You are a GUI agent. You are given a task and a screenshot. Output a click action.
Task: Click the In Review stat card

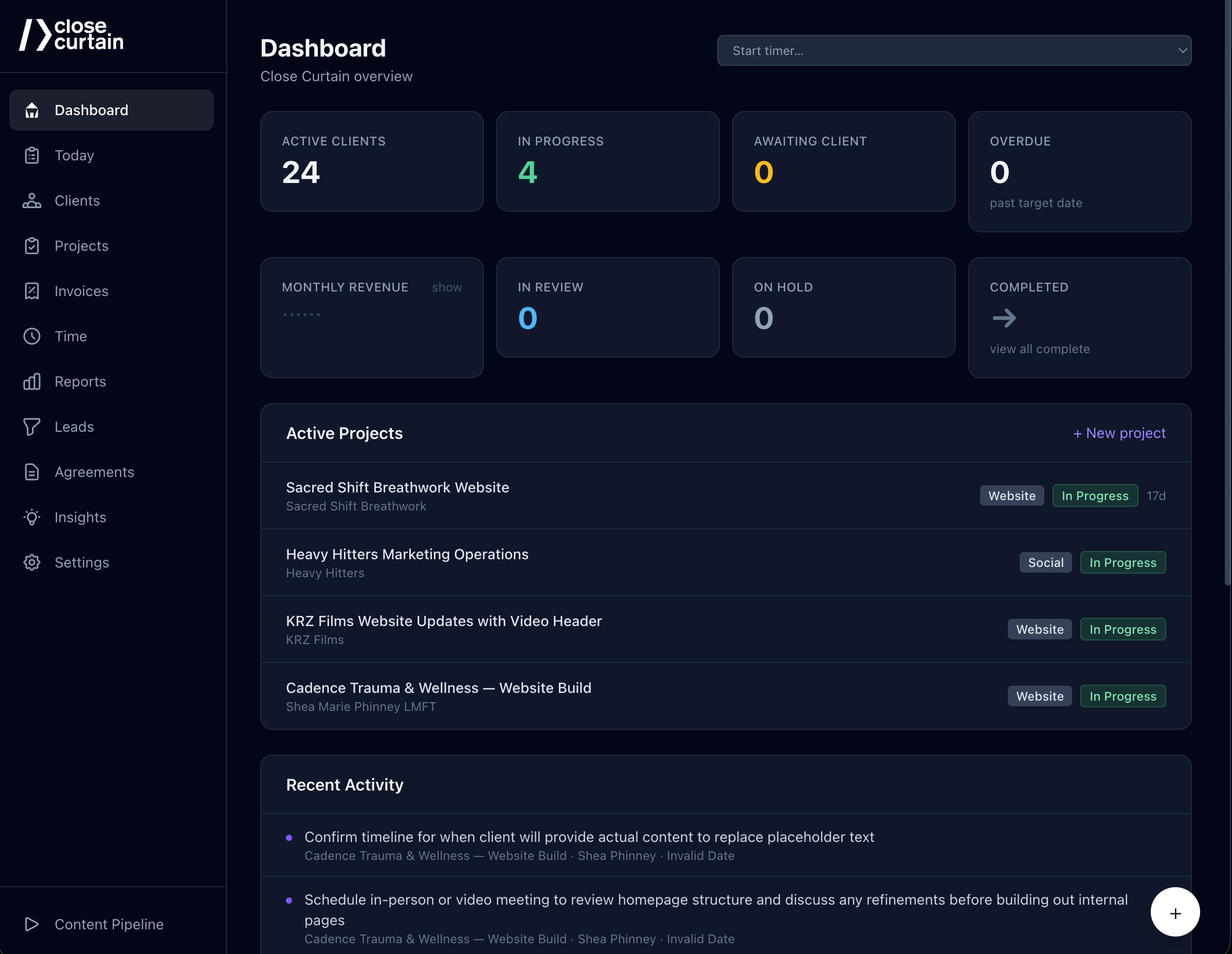click(608, 307)
